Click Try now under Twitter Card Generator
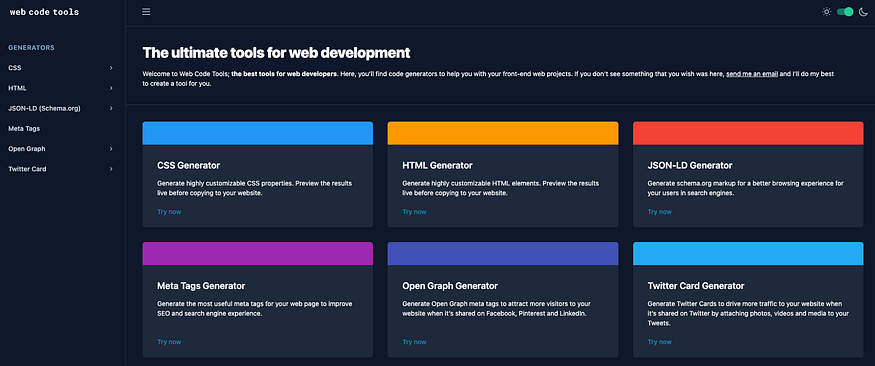This screenshot has height=366, width=875. click(x=660, y=342)
